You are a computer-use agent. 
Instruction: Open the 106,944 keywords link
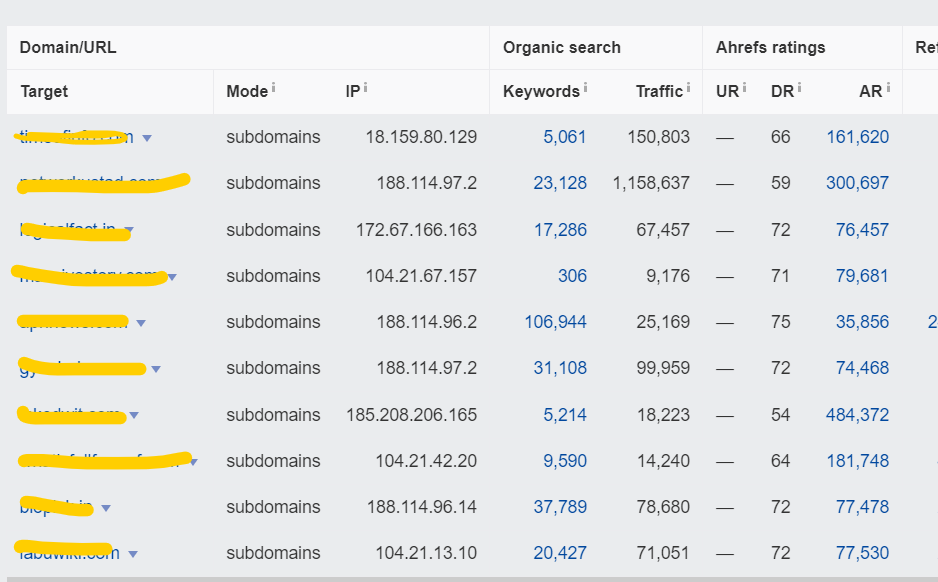pyautogui.click(x=556, y=322)
